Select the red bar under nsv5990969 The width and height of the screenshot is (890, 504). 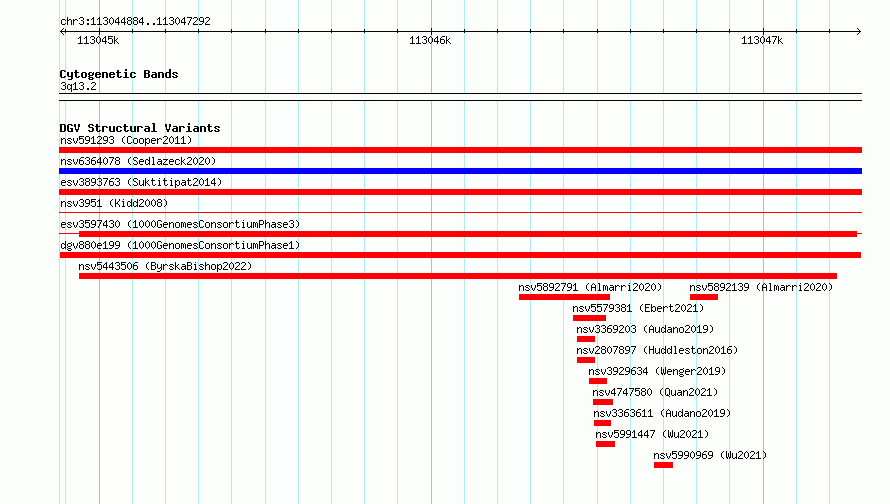[664, 465]
